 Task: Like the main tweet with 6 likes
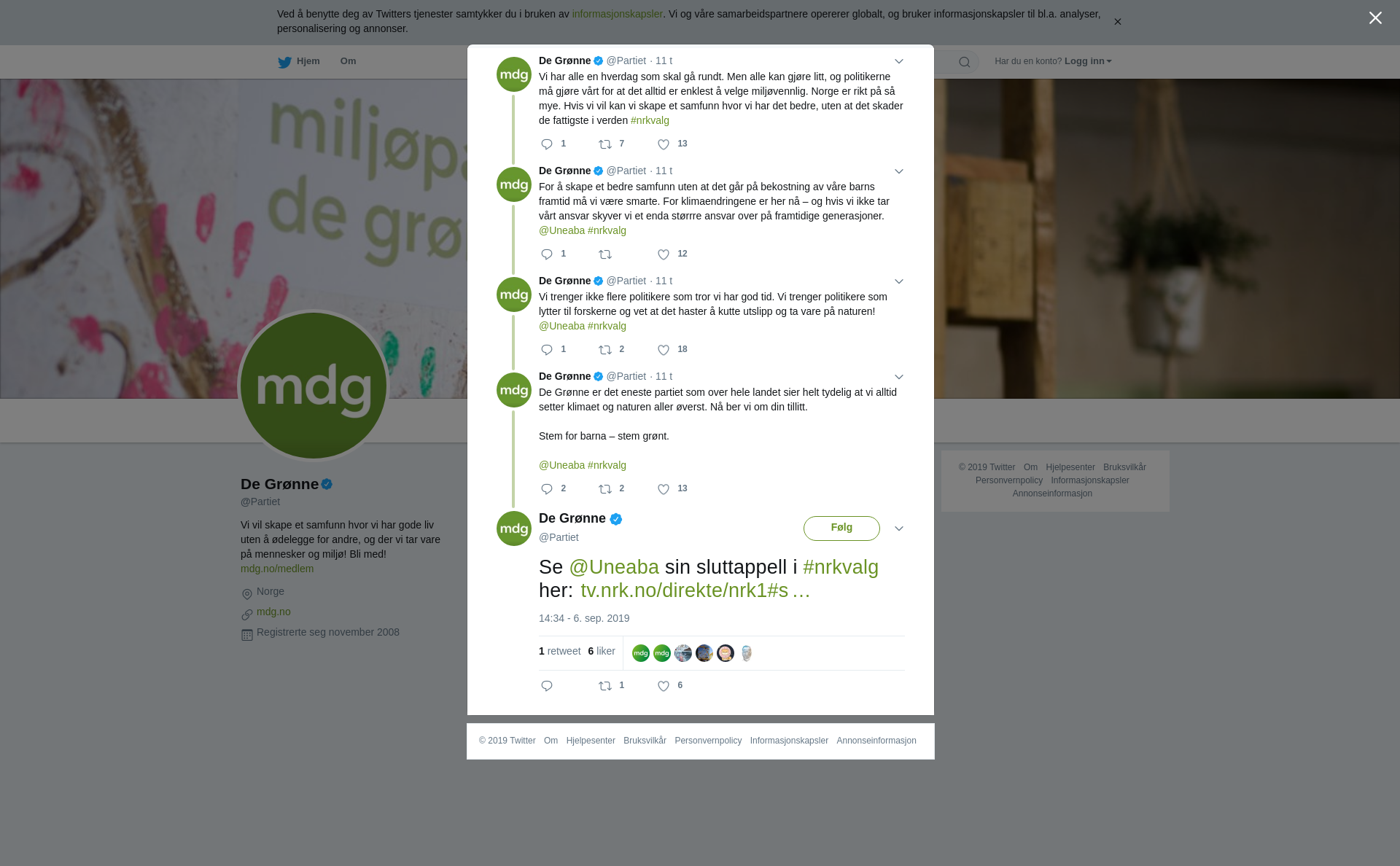pyautogui.click(x=664, y=686)
